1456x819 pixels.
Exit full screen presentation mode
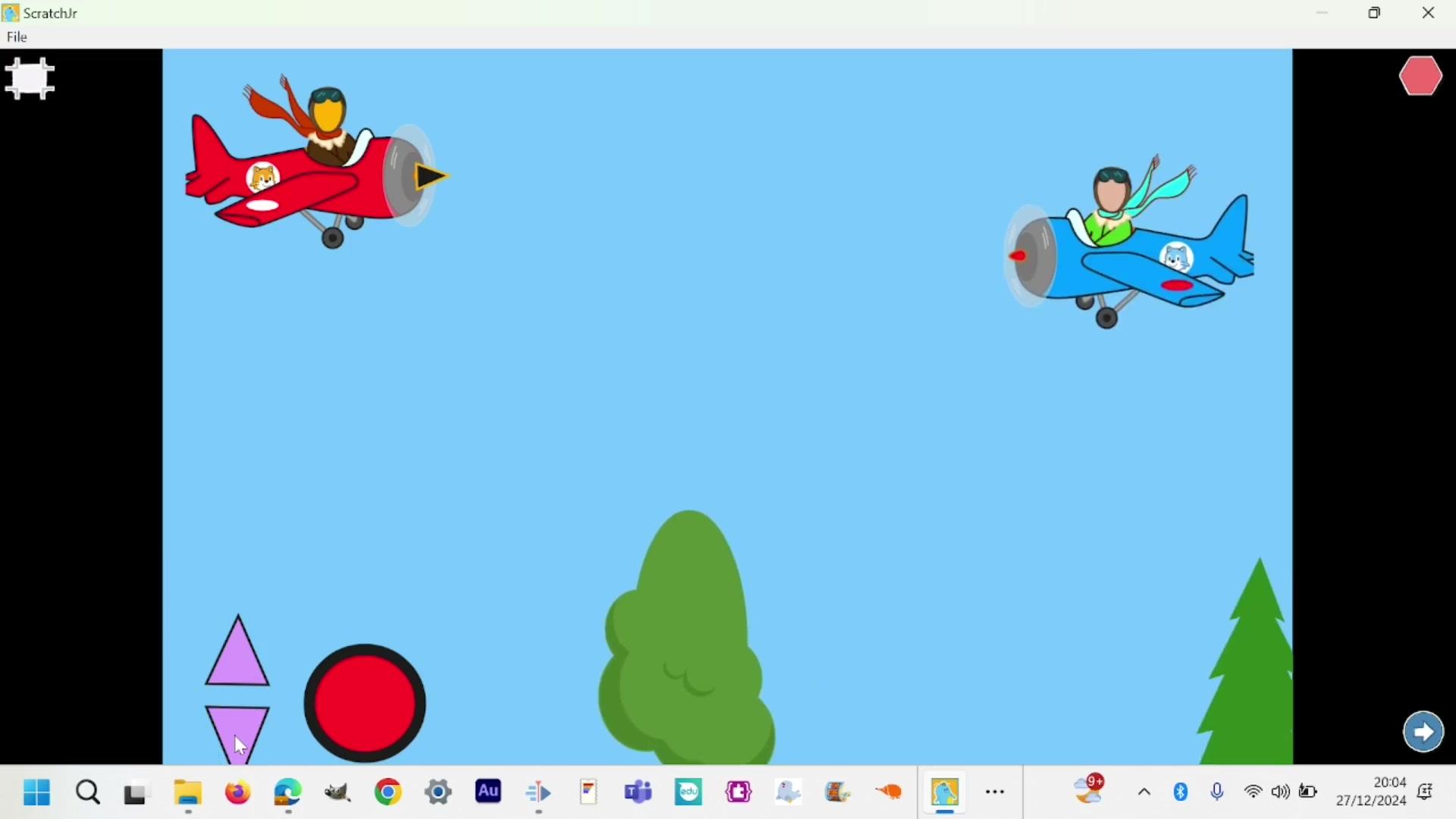coord(30,79)
